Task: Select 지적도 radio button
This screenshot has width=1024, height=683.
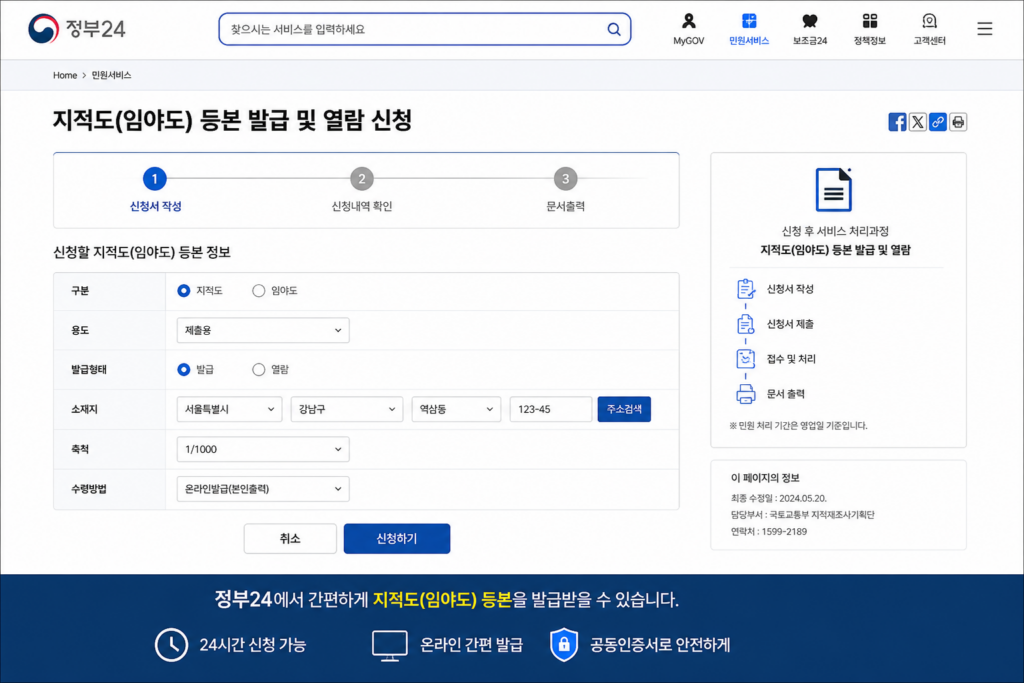Action: (184, 291)
